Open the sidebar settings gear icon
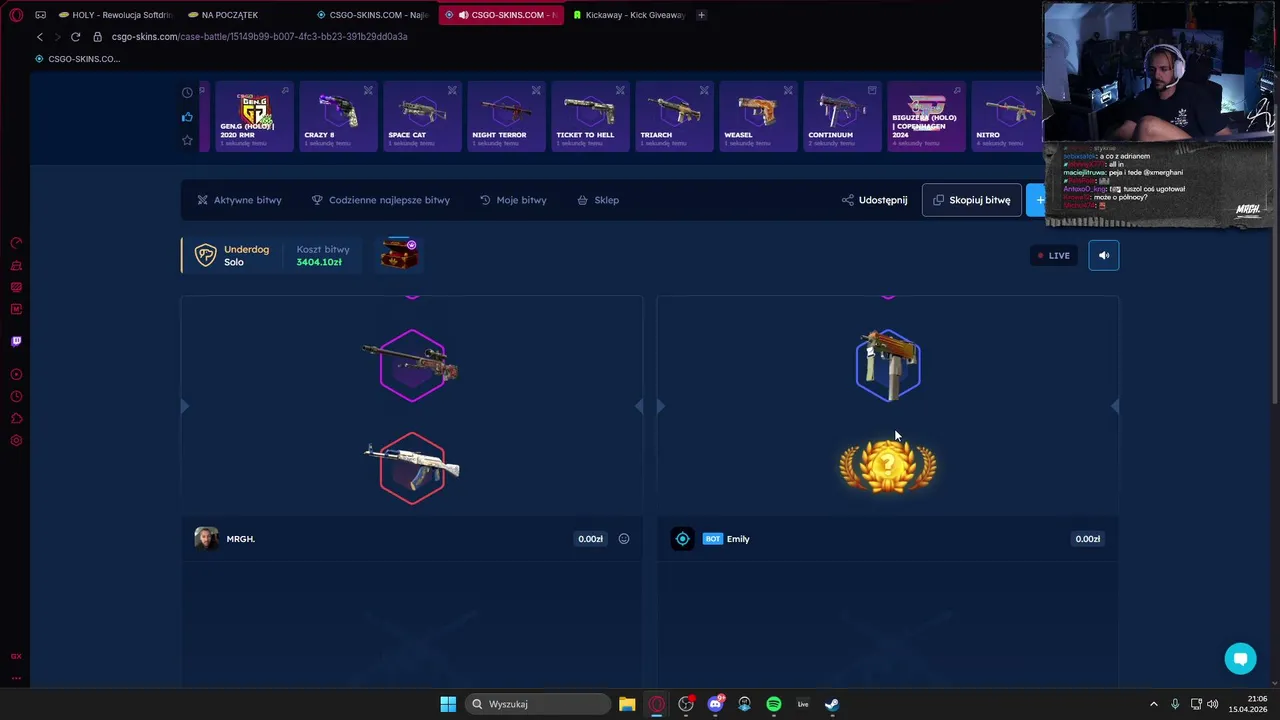The height and width of the screenshot is (720, 1280). [16, 441]
